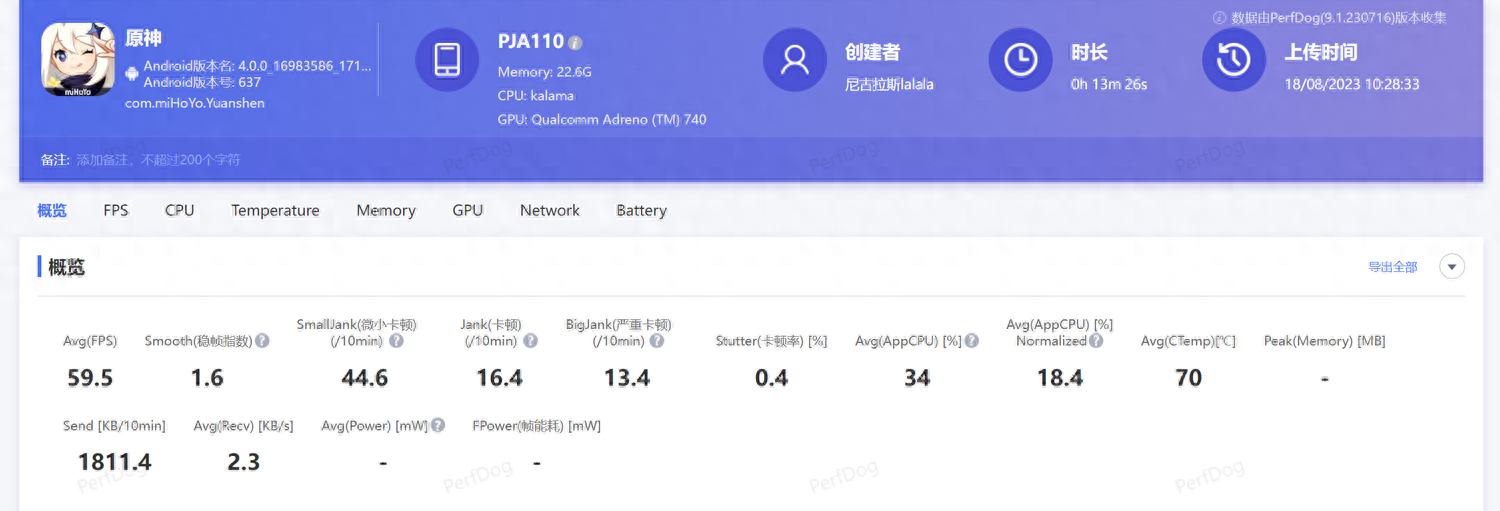
Task: Click the package name com.miHoYo.Yuanshen
Action: (195, 103)
